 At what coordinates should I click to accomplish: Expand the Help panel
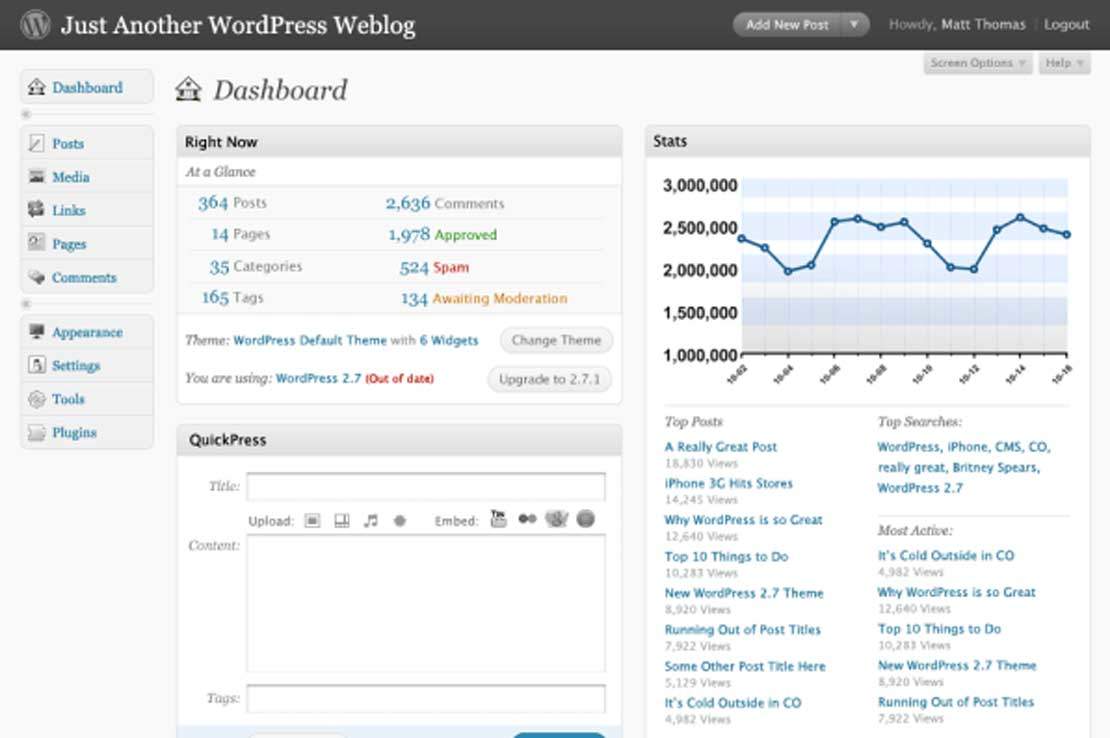[x=1065, y=63]
